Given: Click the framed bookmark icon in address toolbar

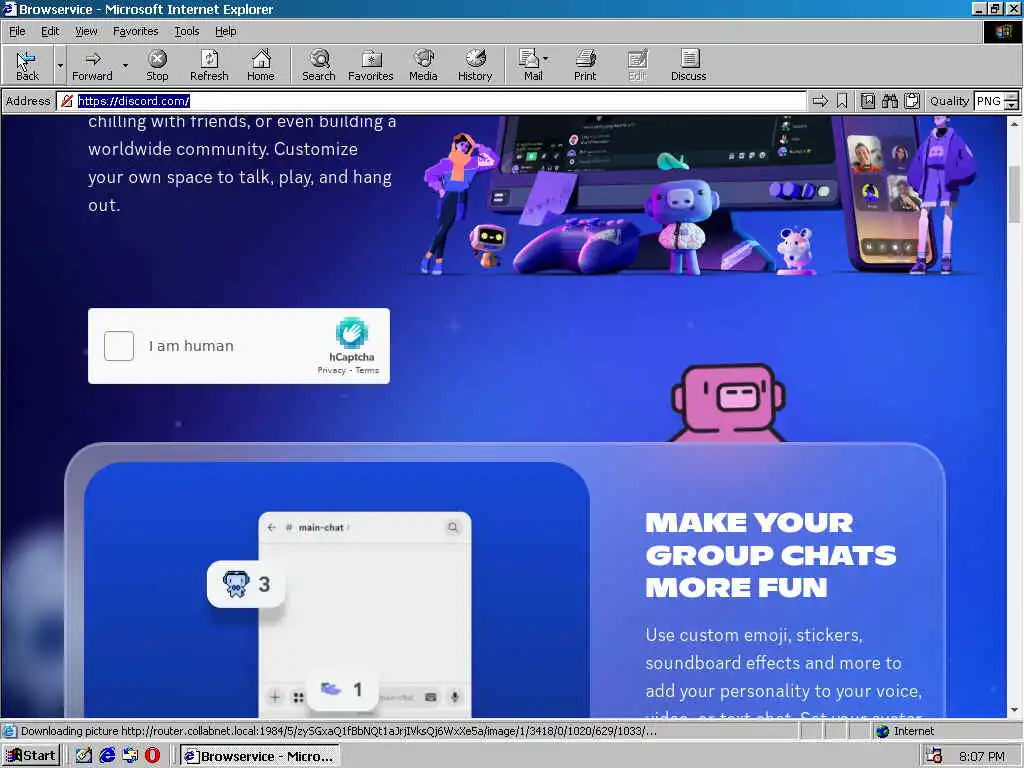Looking at the screenshot, I should [x=868, y=101].
